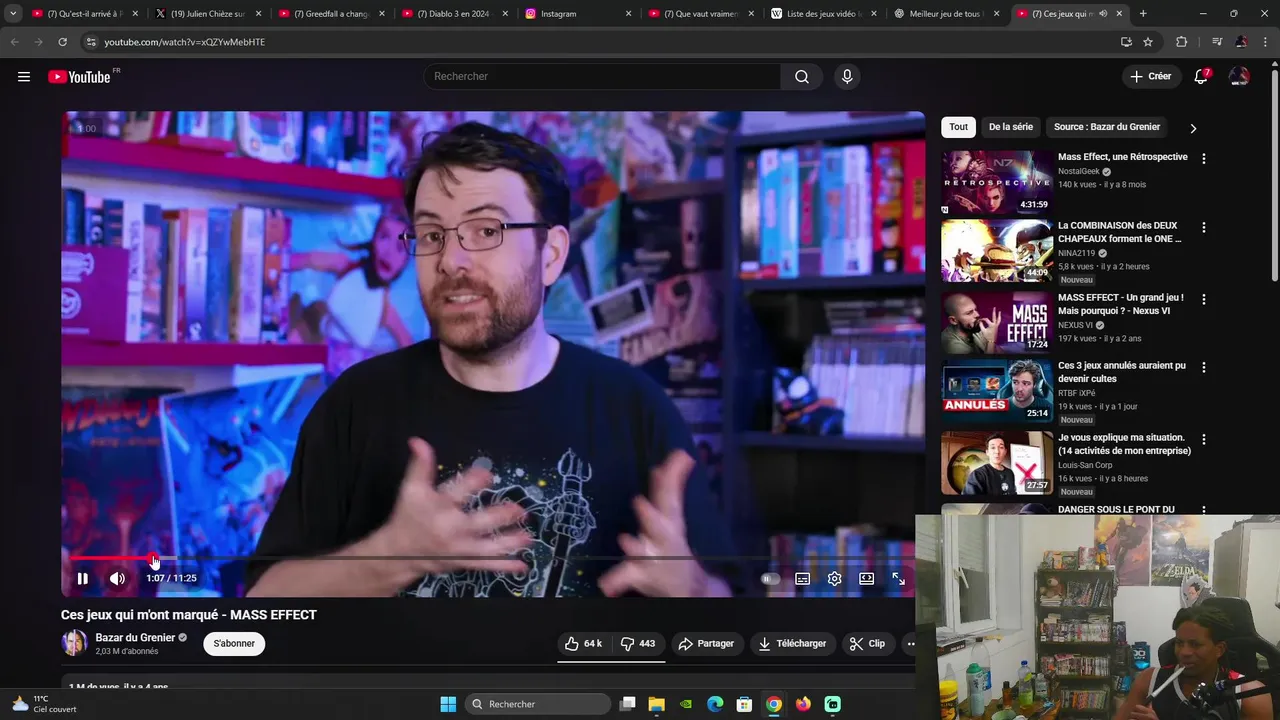Open Firefox from the taskbar
Image resolution: width=1280 pixels, height=720 pixels.
pos(803,704)
